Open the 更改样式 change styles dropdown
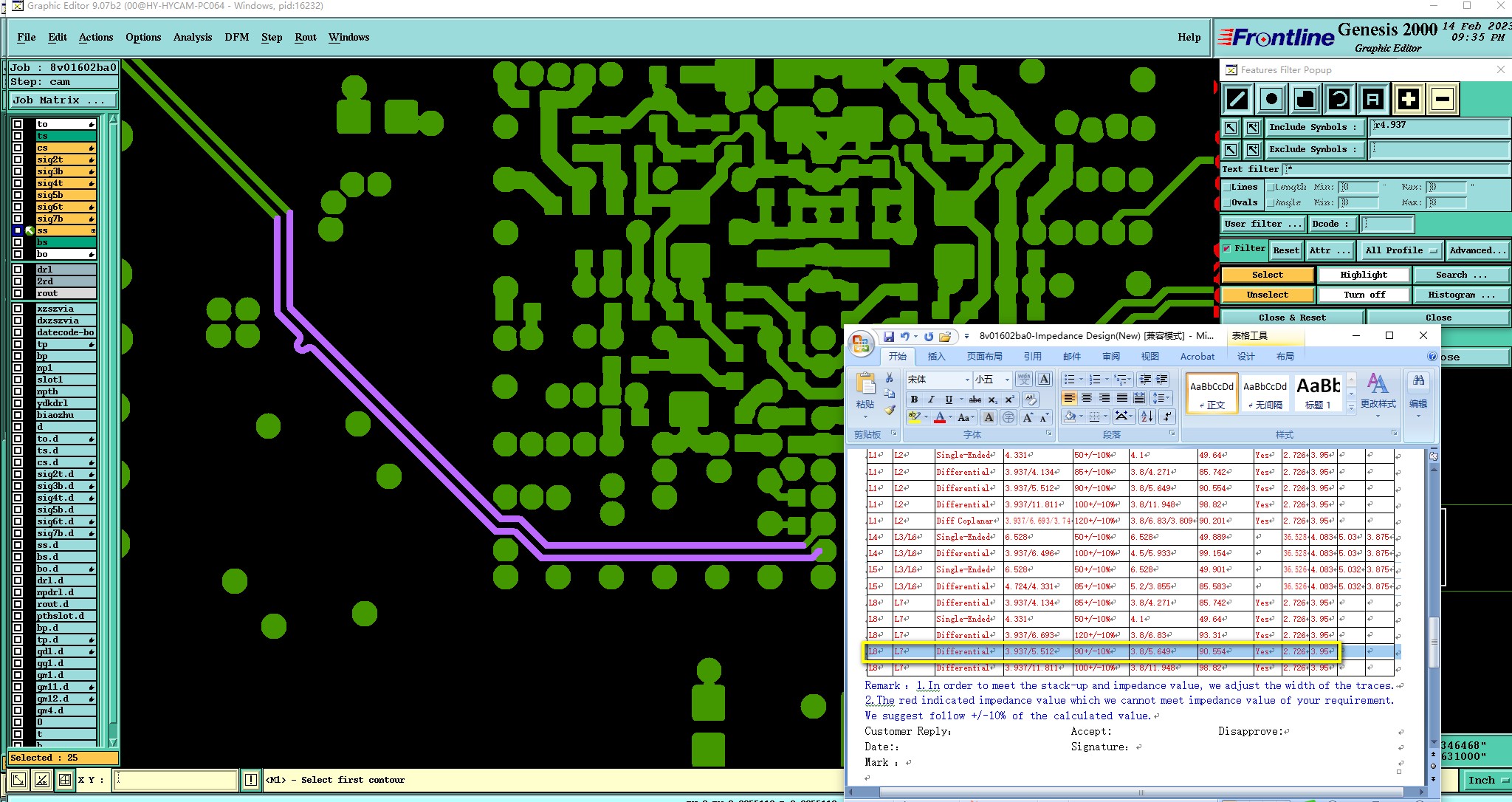 coord(1378,394)
